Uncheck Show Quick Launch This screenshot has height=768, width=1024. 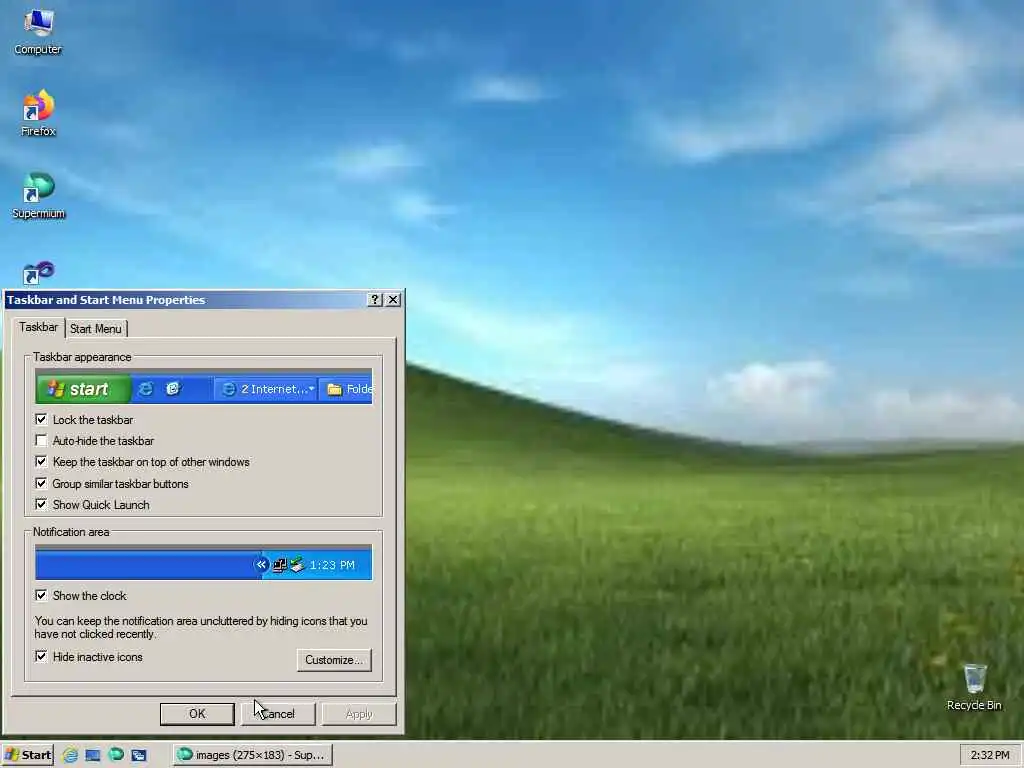41,504
